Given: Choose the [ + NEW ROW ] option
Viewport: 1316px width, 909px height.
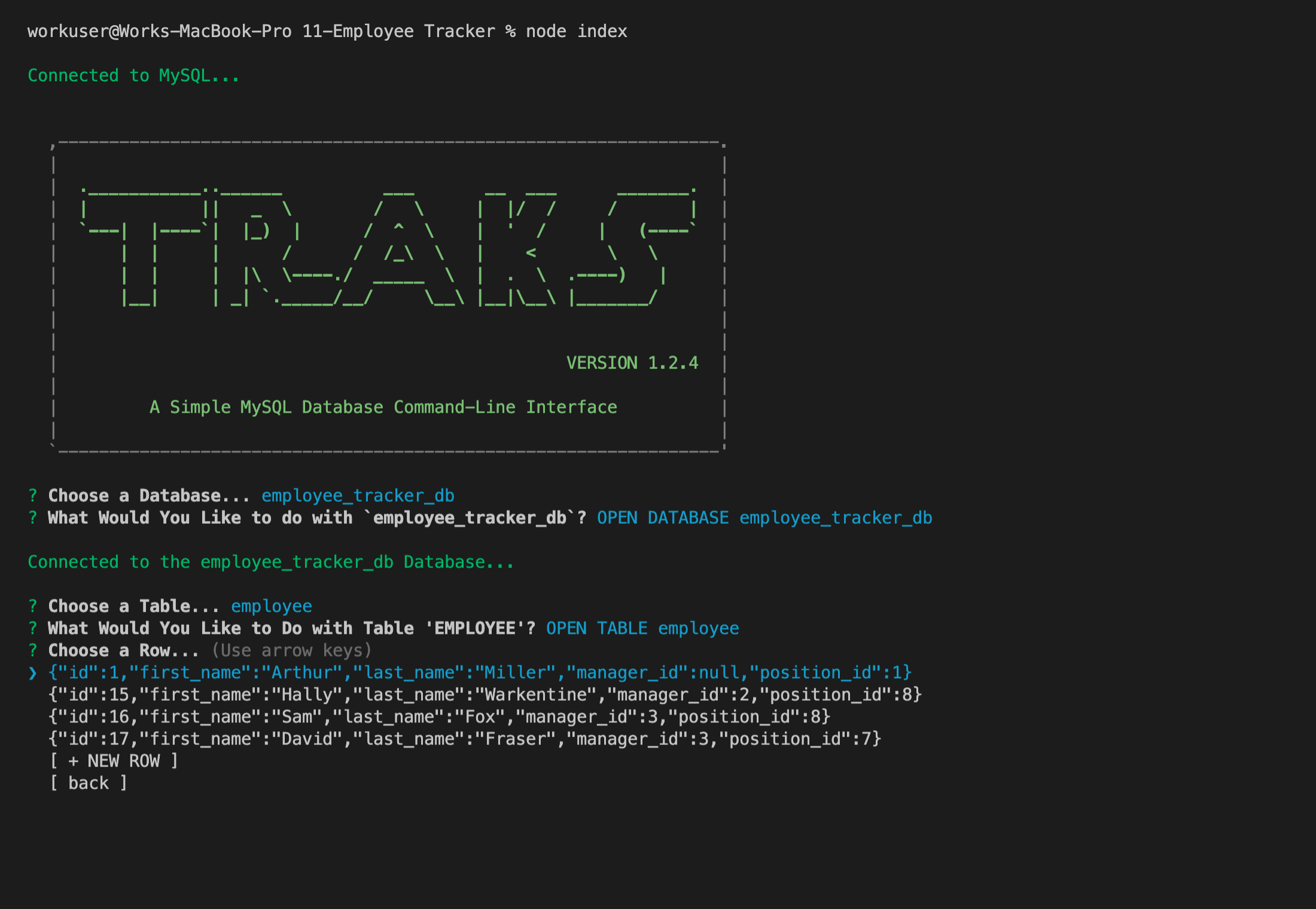Looking at the screenshot, I should [114, 761].
